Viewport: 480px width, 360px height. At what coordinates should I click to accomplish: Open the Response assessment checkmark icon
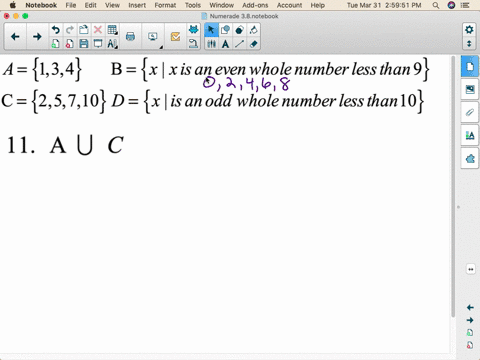[x=175, y=37]
